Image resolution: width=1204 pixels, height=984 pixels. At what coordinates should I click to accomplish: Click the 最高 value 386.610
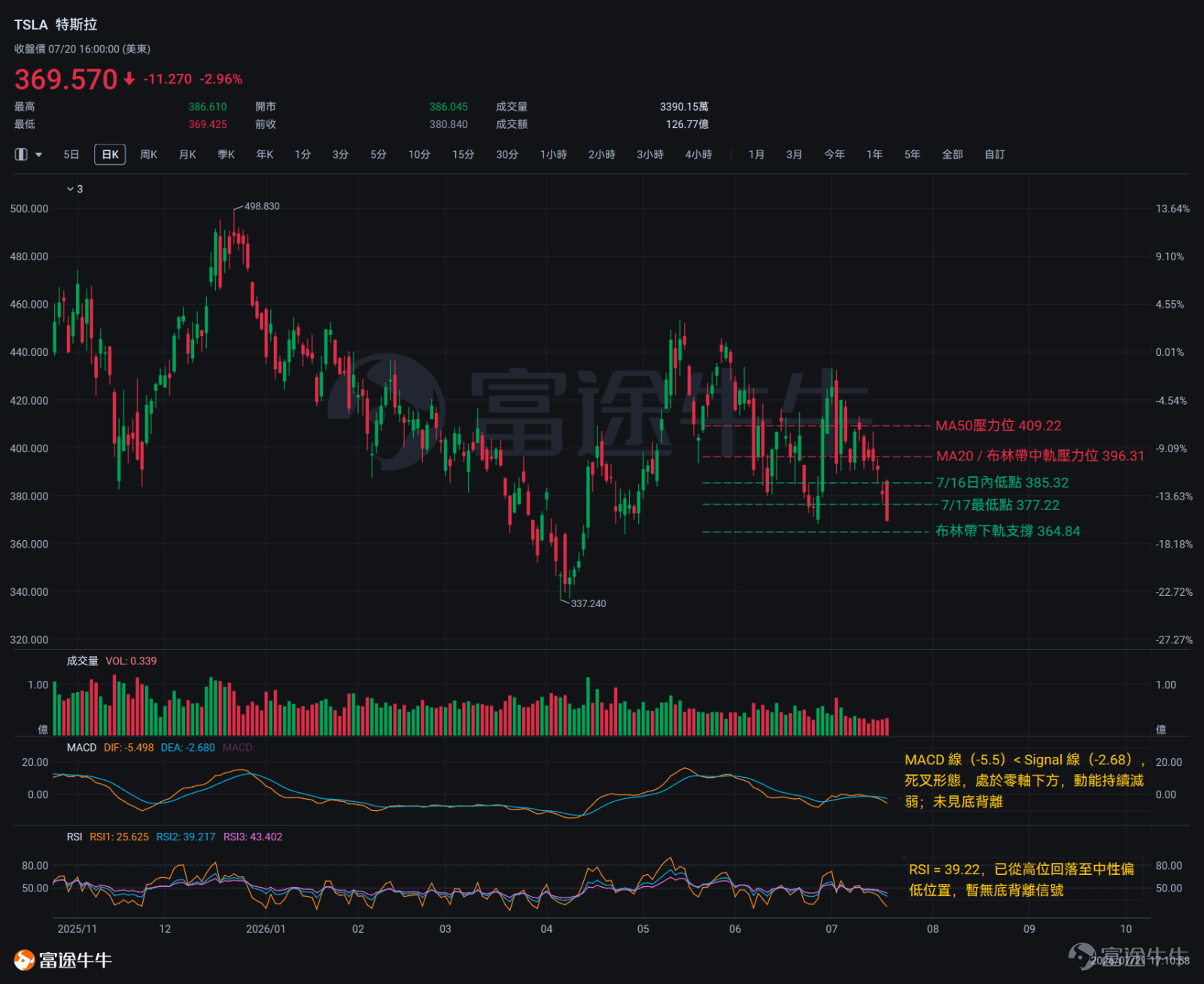[x=208, y=107]
